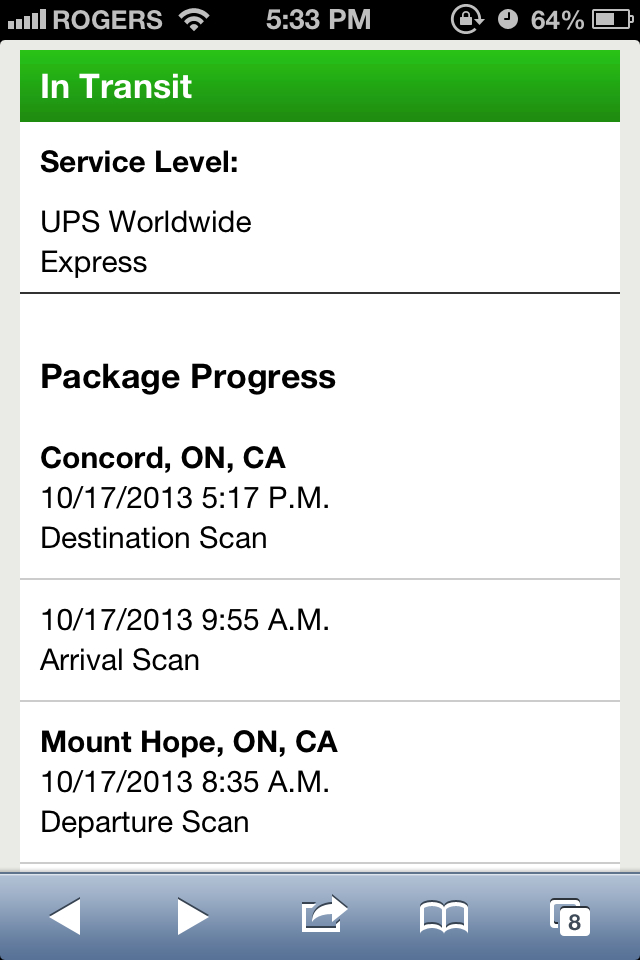640x960 pixels.
Task: Select the In Transit status header
Action: (x=320, y=86)
